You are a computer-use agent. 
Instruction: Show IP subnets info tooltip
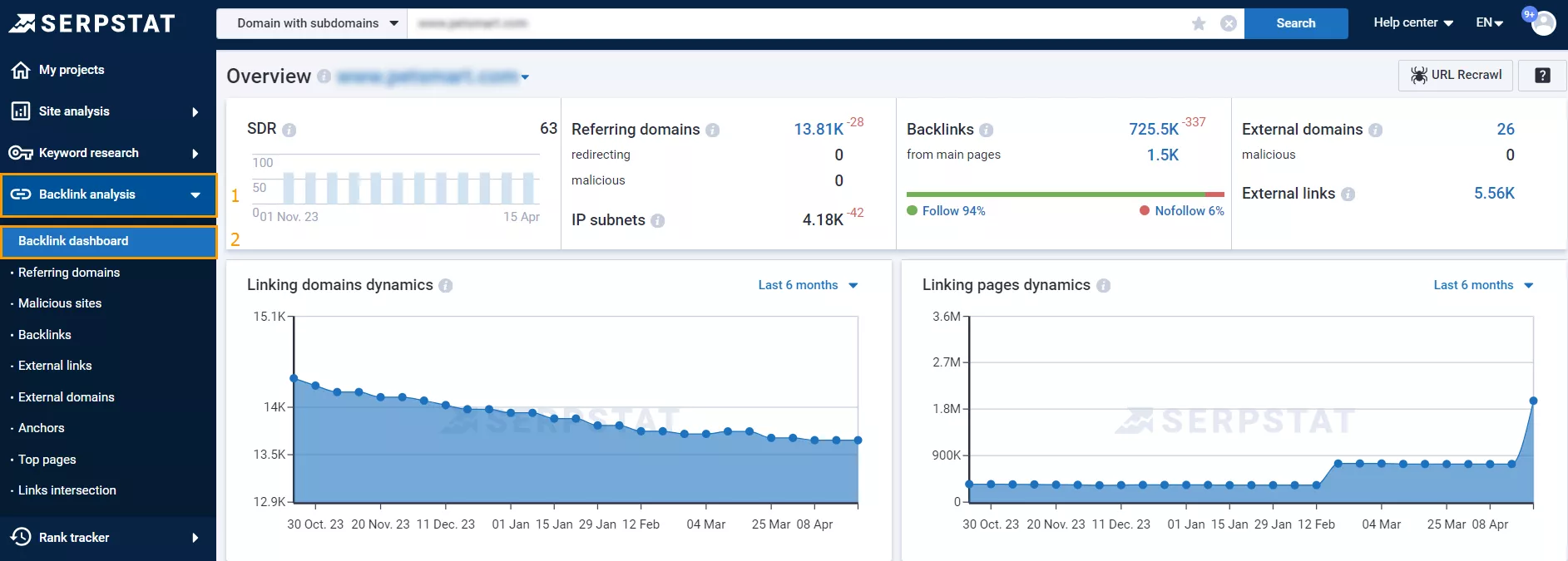(658, 221)
